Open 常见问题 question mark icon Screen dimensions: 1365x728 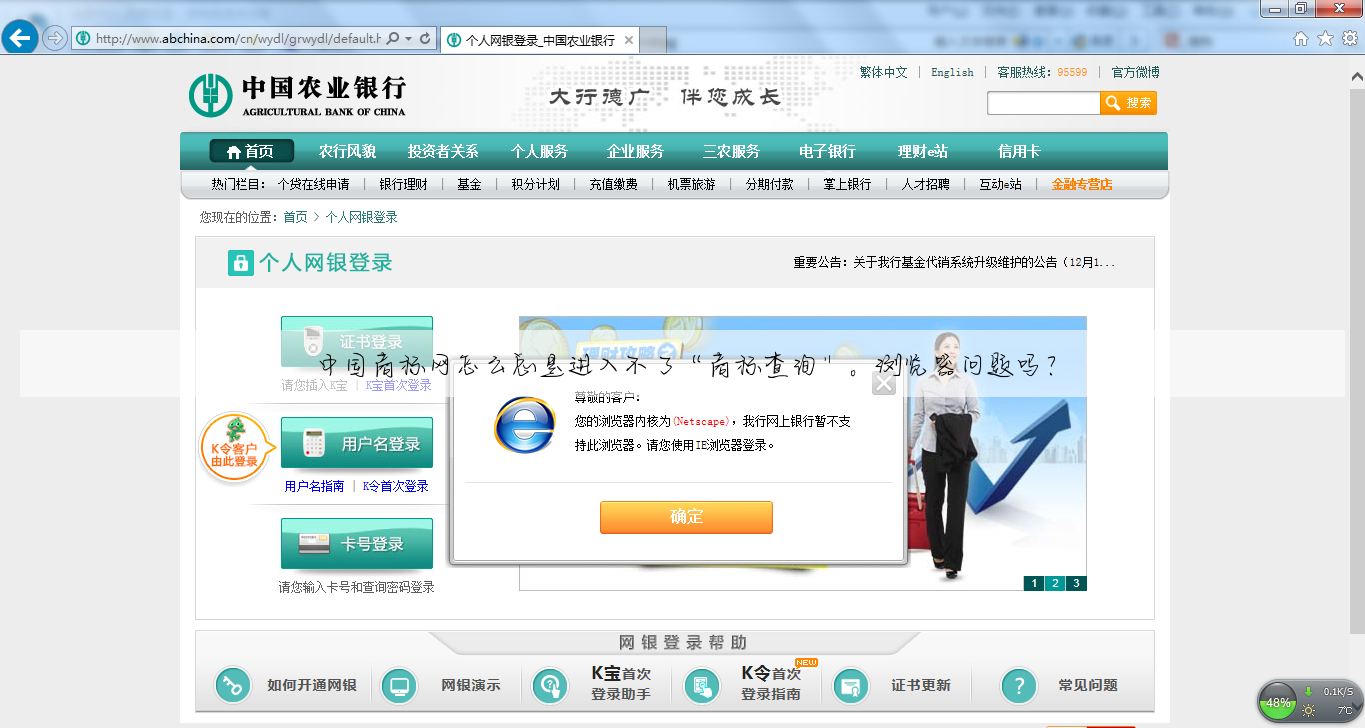tap(1019, 686)
